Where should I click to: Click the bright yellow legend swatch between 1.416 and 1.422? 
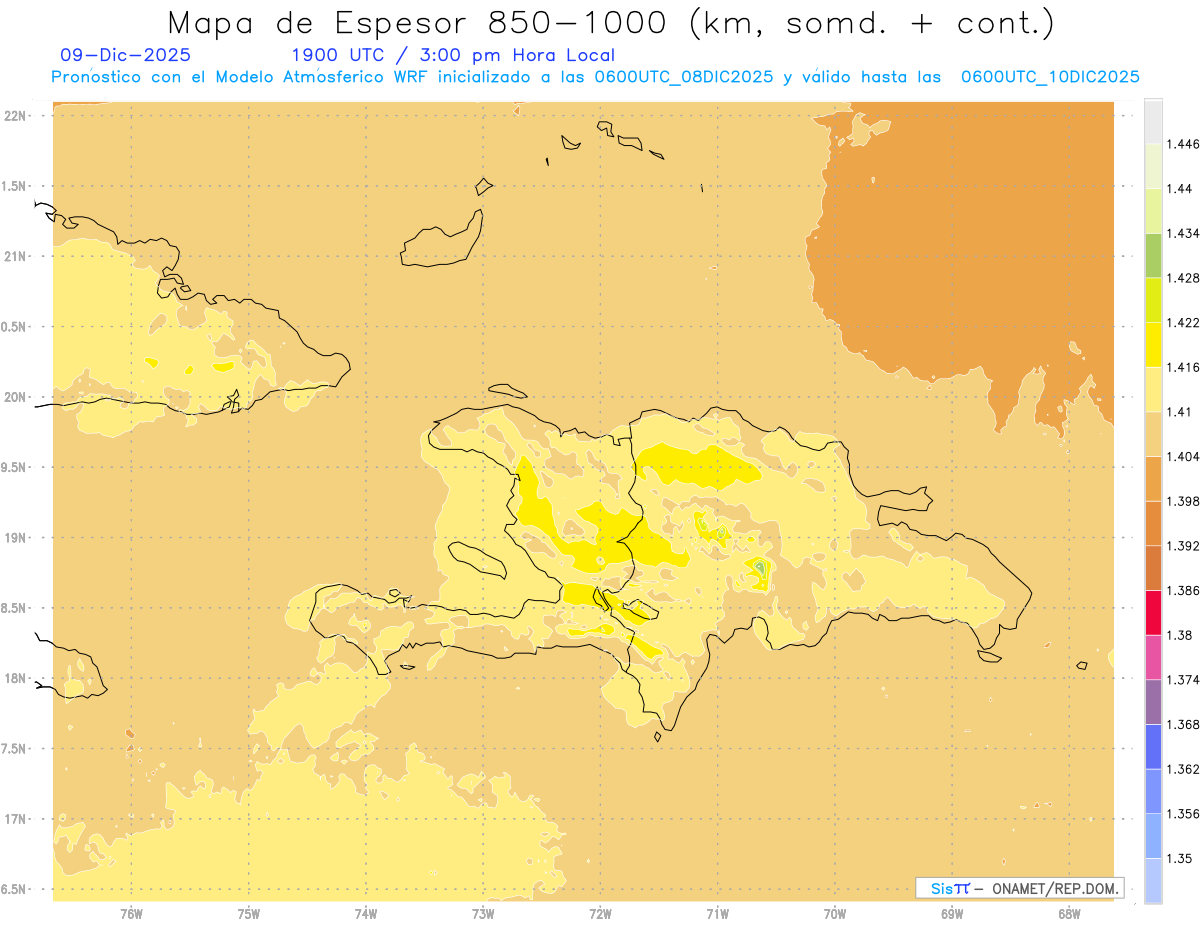coord(1153,344)
